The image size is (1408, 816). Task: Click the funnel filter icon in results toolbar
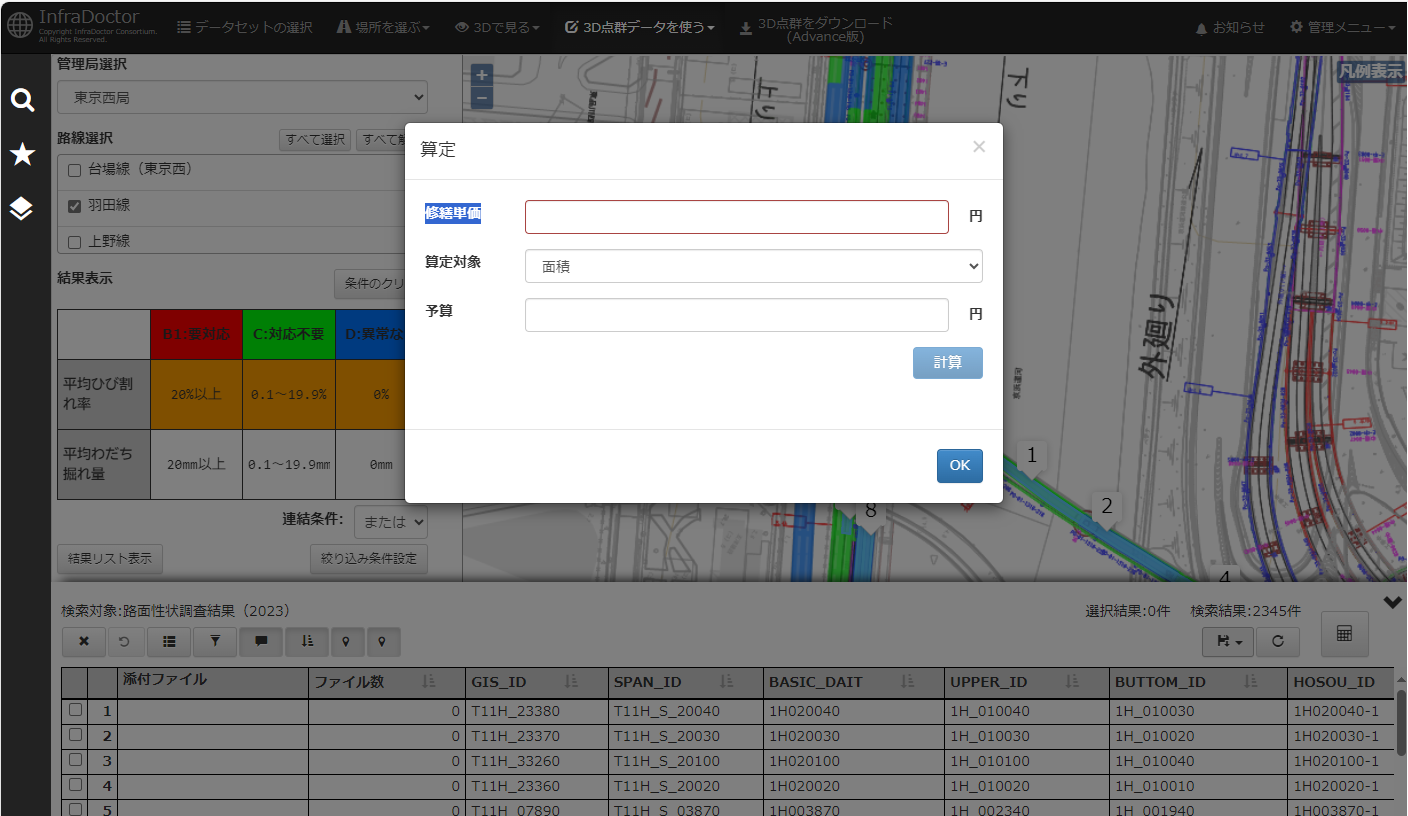click(215, 642)
